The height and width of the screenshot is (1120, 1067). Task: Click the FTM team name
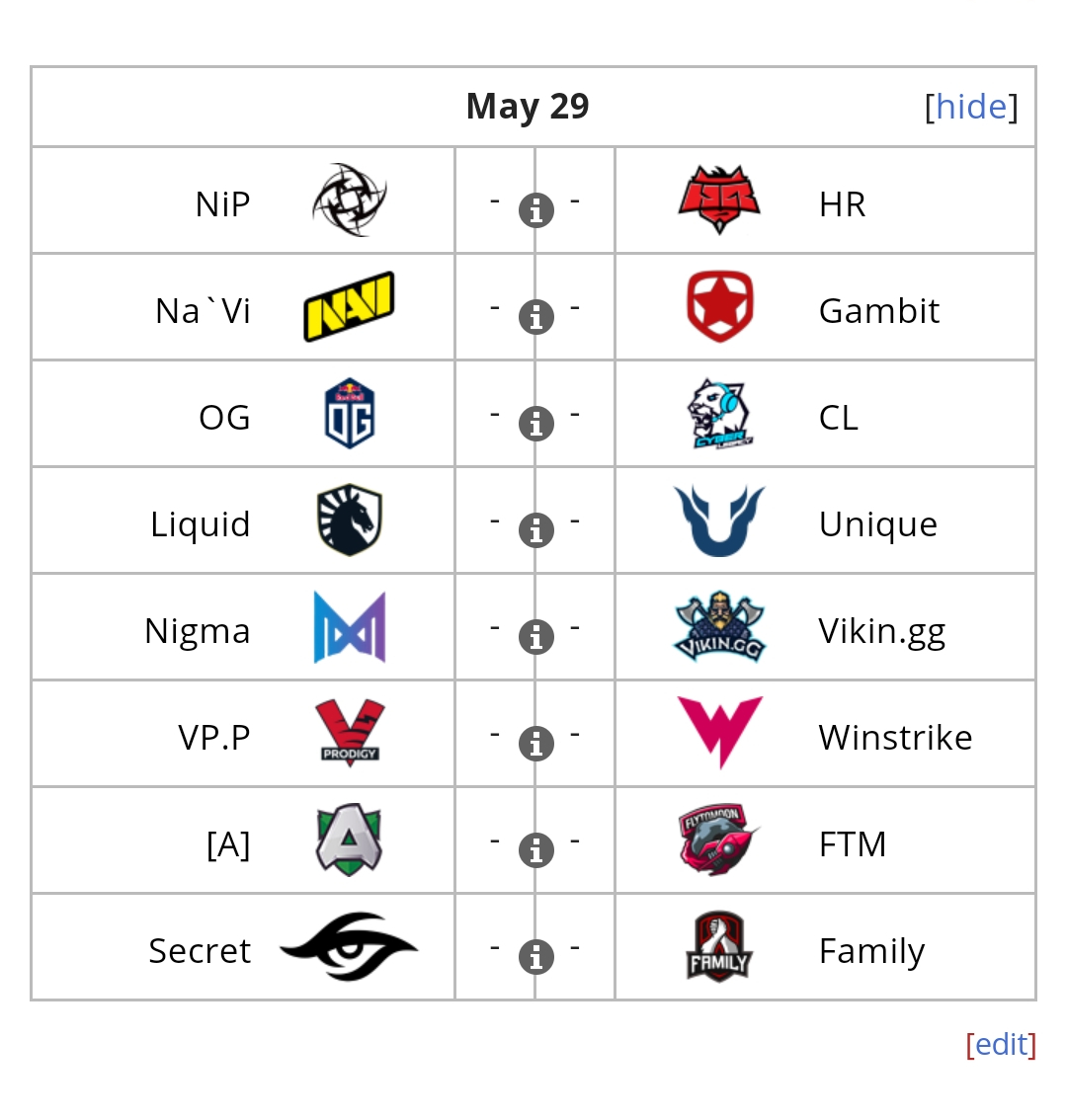pyautogui.click(x=853, y=844)
